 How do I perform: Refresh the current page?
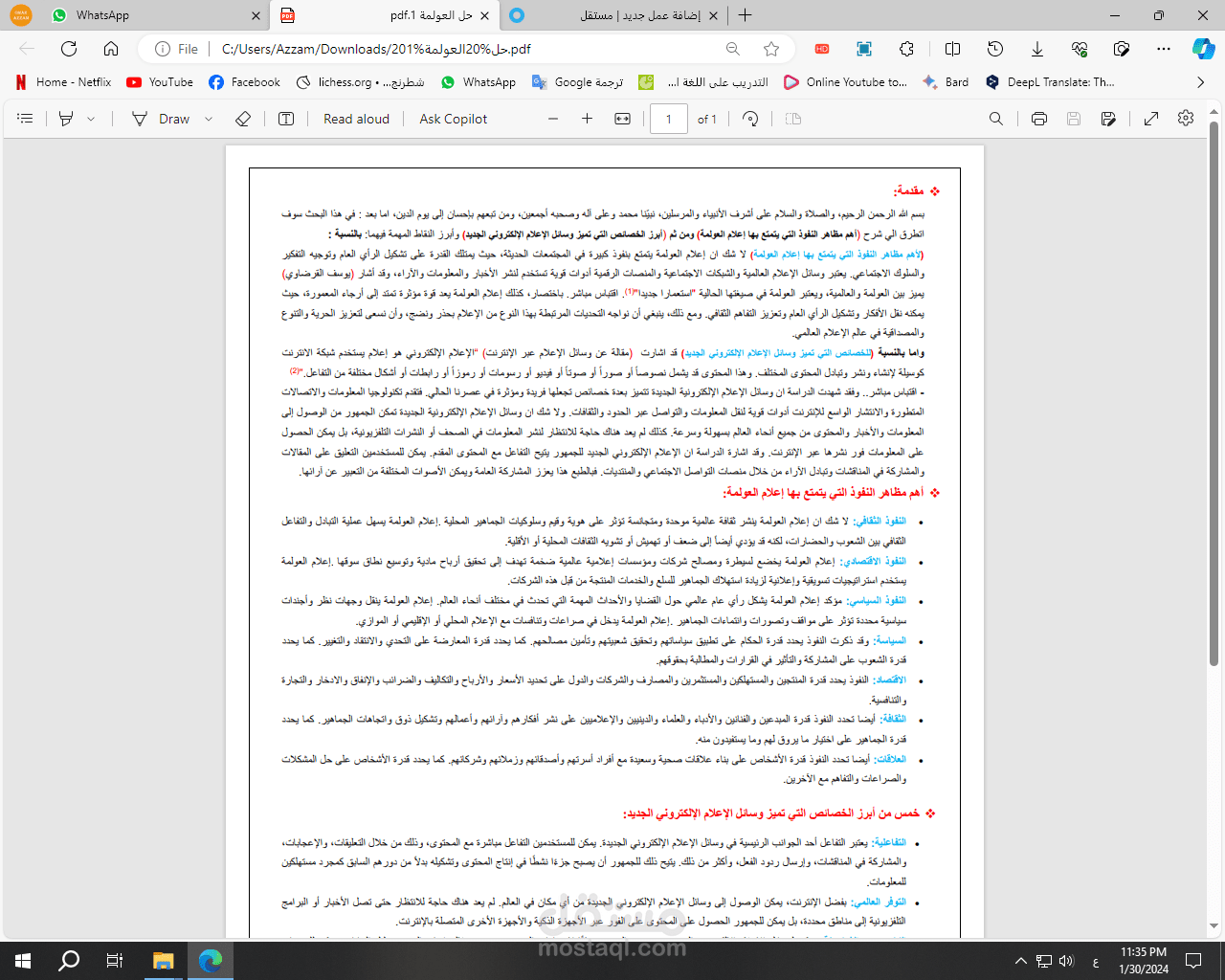click(x=69, y=49)
